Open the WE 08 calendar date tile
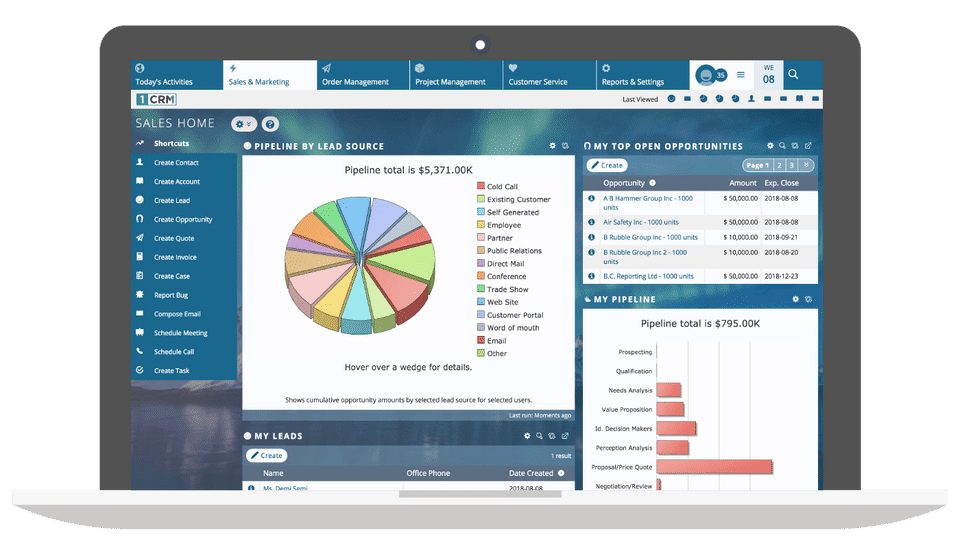This screenshot has height=554, width=960. pos(768,75)
